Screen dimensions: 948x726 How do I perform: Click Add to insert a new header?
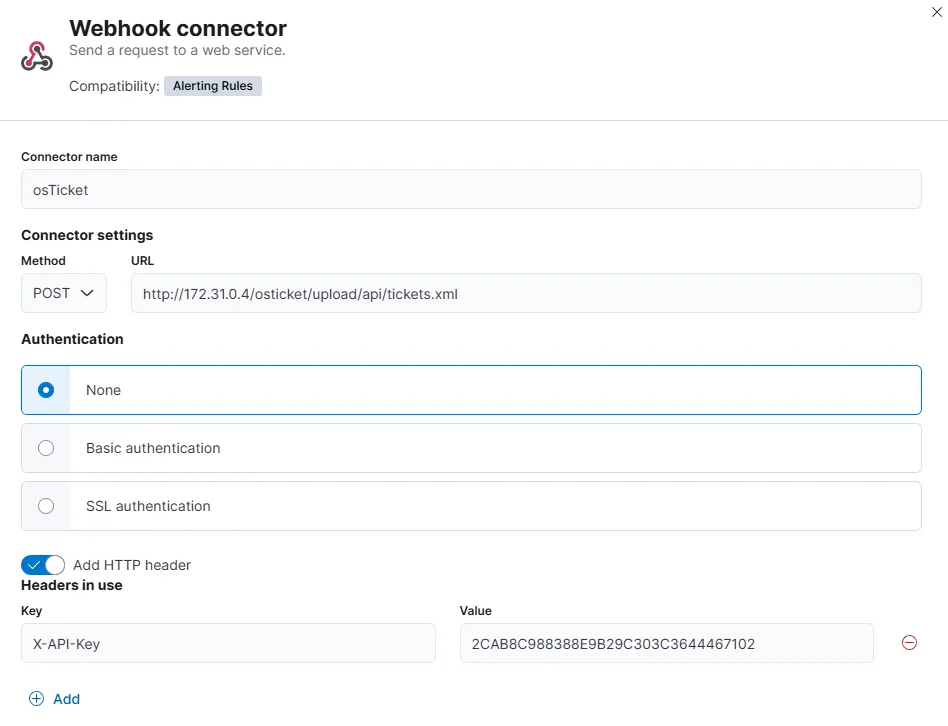click(64, 698)
